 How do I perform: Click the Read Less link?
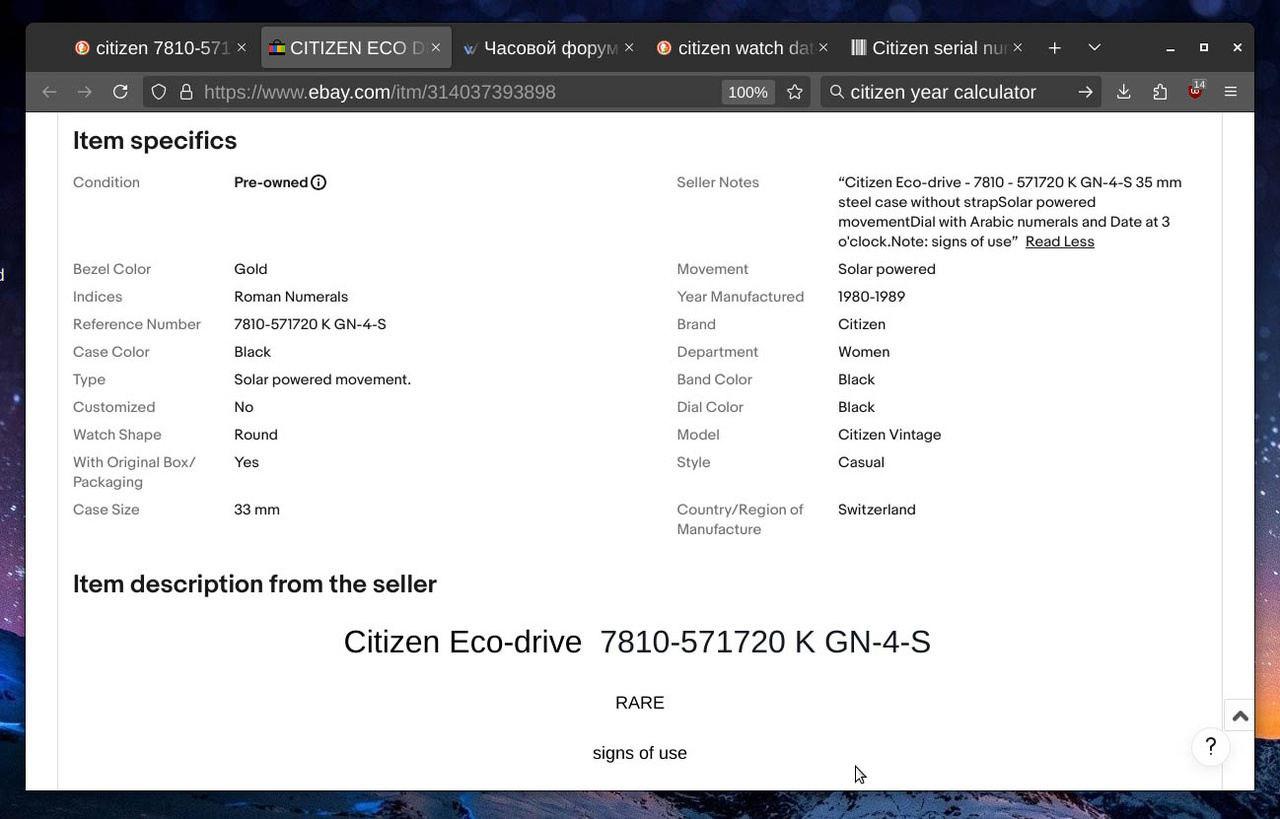1059,242
